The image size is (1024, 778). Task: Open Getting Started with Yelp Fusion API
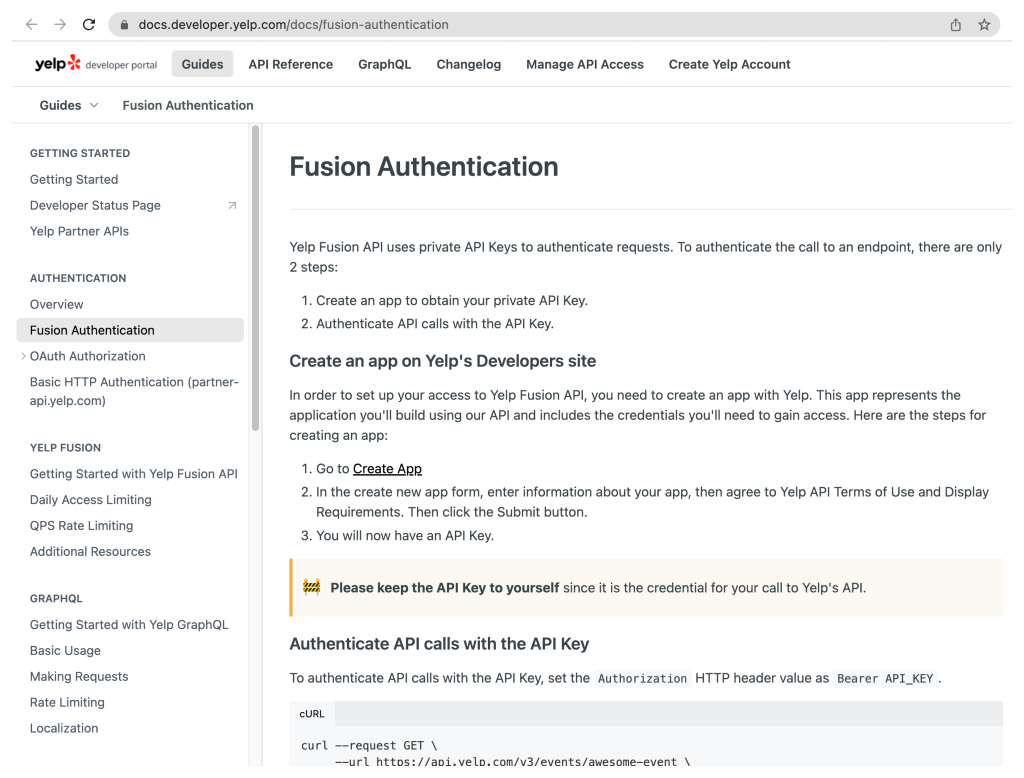point(134,474)
